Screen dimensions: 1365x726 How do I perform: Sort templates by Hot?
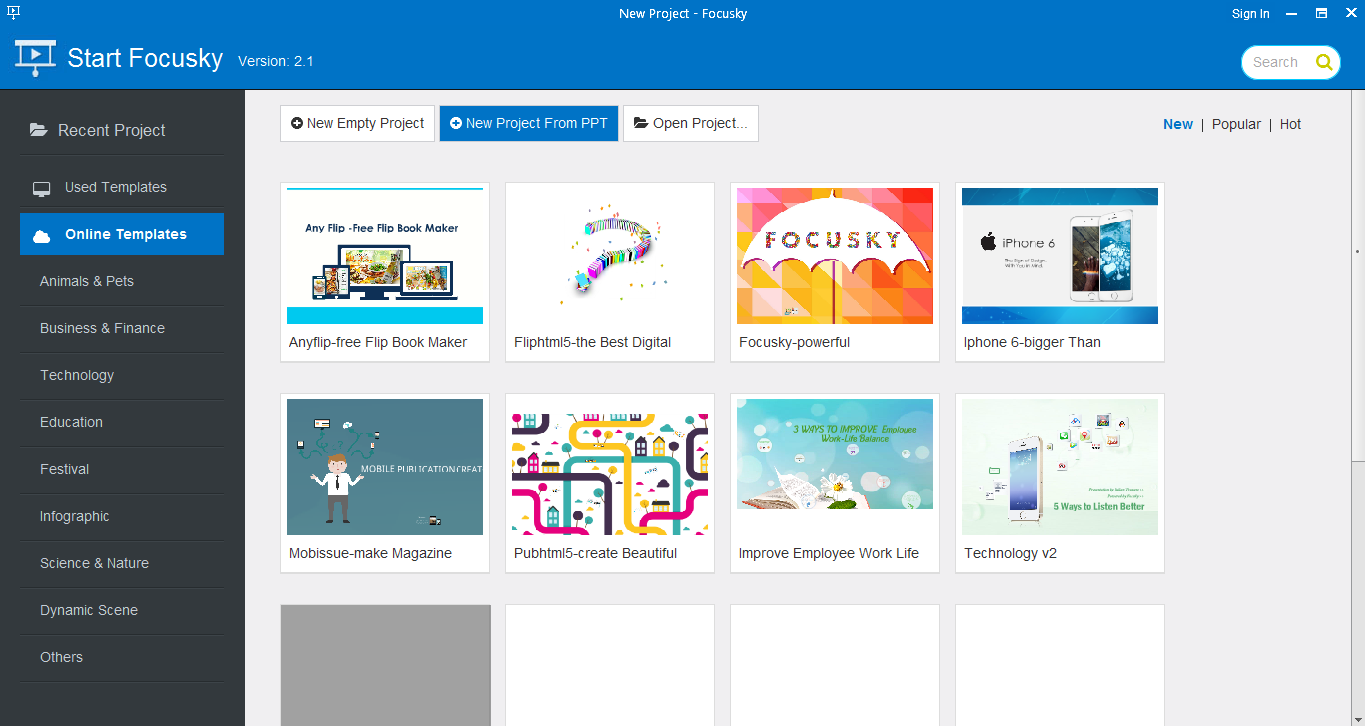click(1290, 124)
